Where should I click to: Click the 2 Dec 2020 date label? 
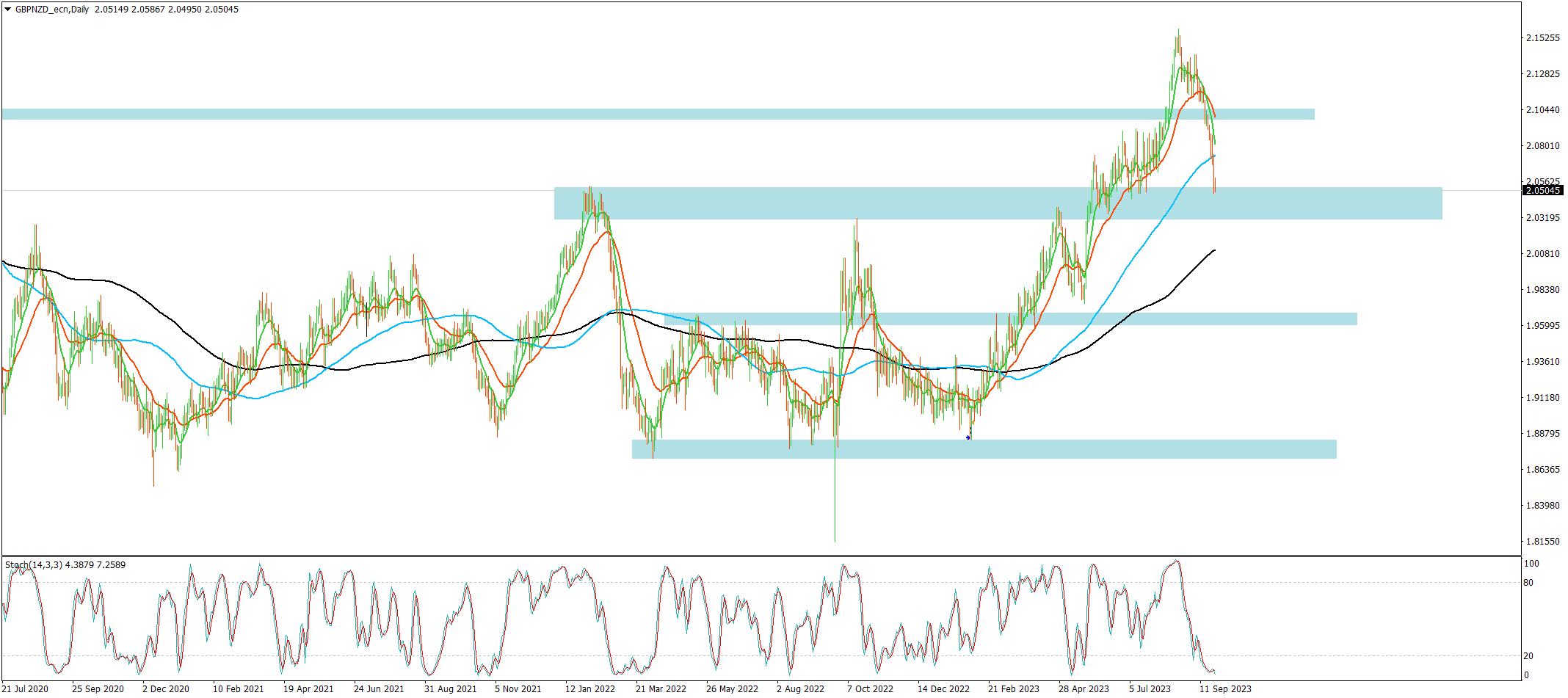point(166,689)
